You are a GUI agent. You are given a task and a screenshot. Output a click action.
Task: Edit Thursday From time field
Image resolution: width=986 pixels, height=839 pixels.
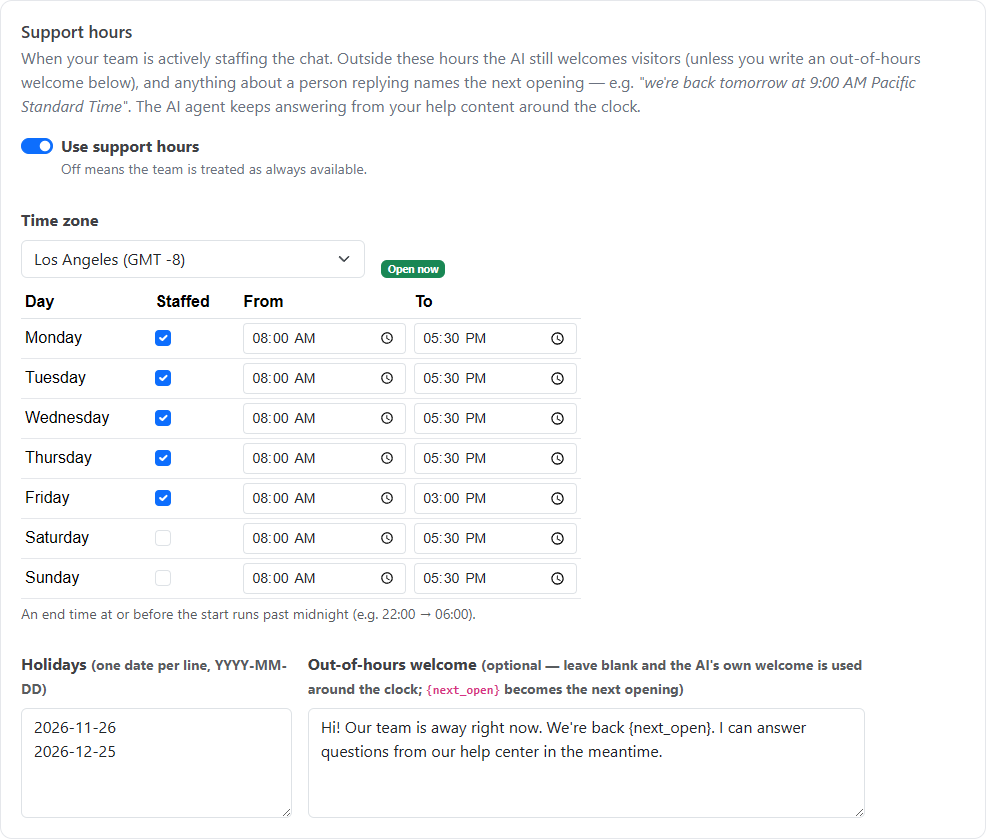324,458
